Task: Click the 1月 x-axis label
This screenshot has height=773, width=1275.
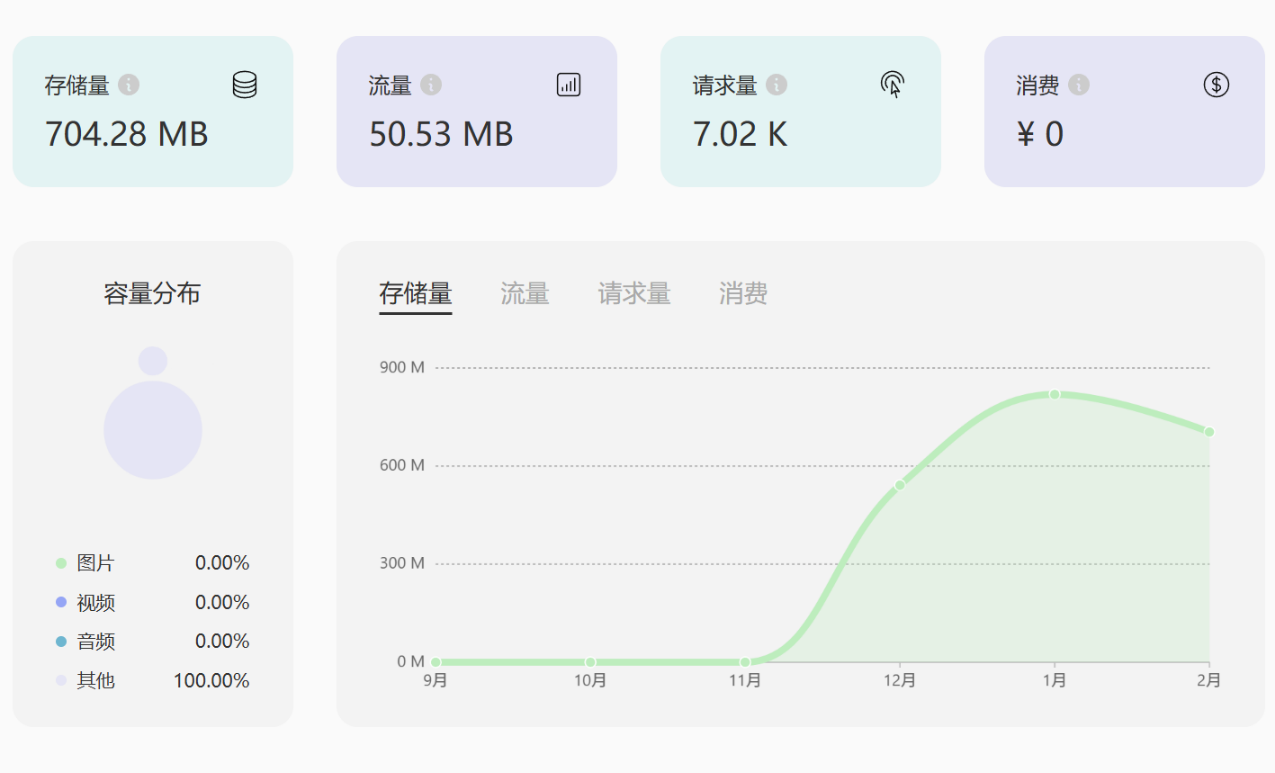Action: click(x=1054, y=681)
